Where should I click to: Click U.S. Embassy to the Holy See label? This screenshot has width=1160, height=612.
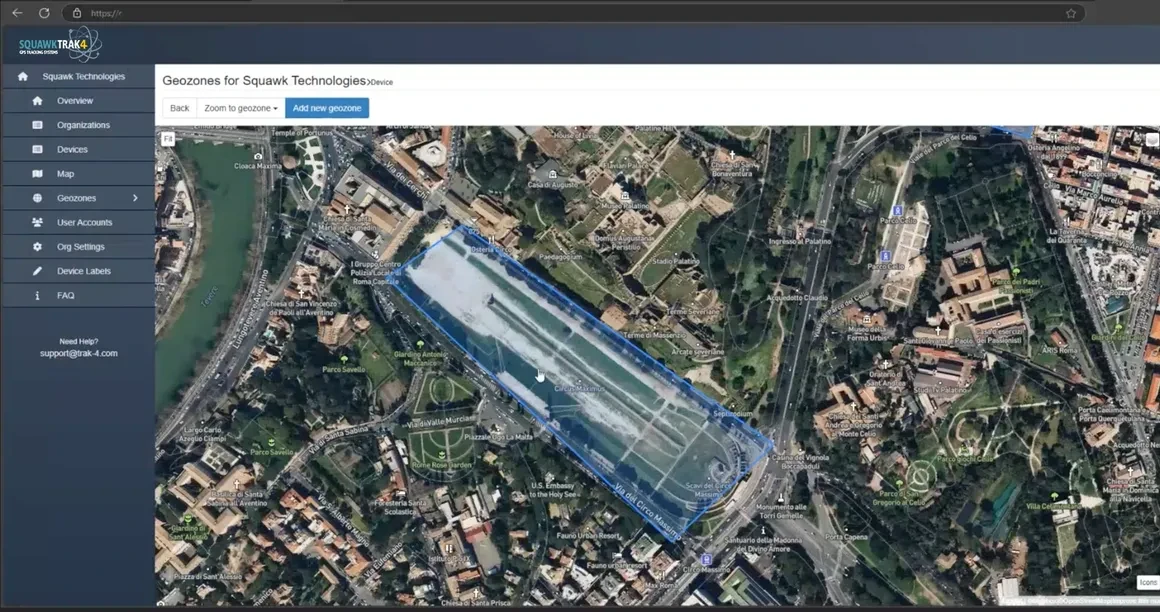[552, 490]
